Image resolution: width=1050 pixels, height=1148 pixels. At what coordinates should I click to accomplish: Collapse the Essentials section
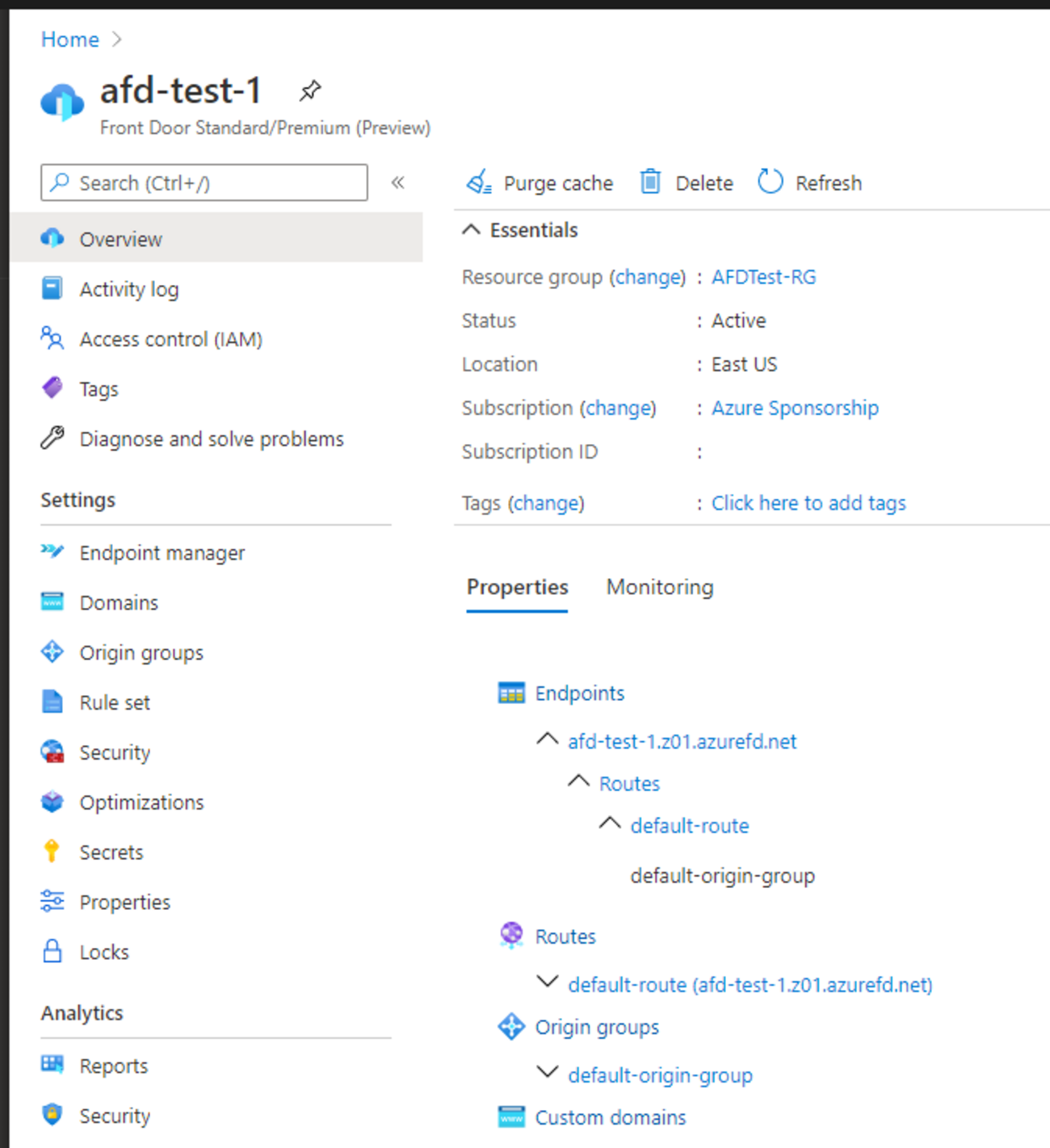[x=472, y=230]
